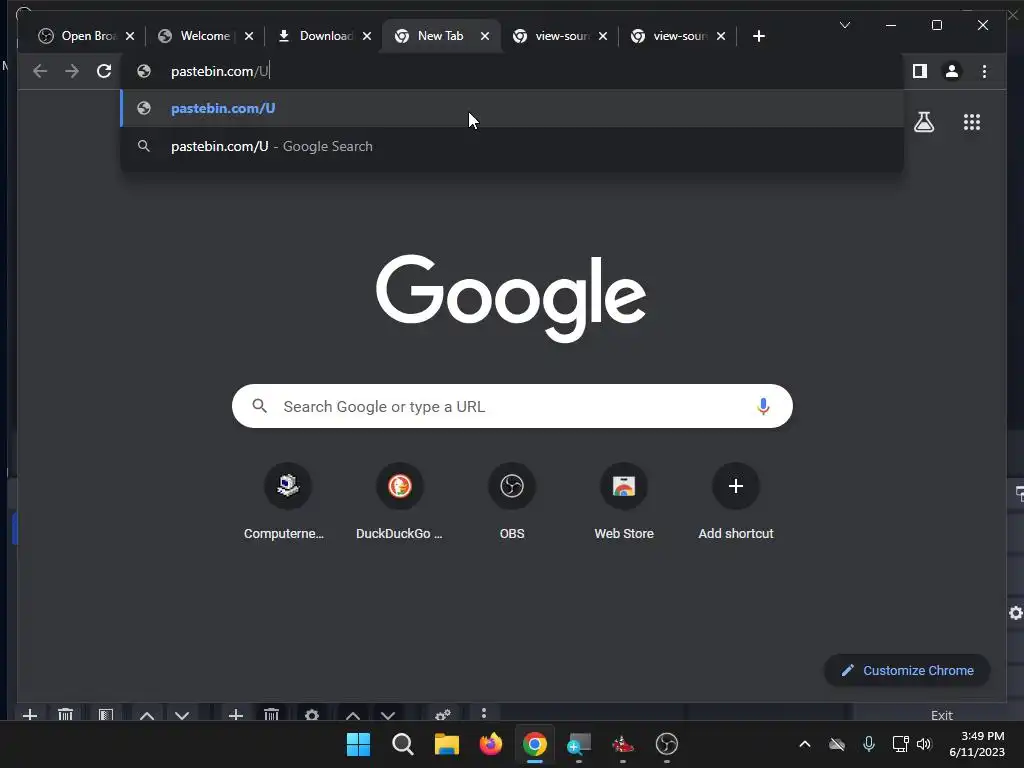Open Chrome's side panel icon
This screenshot has height=768, width=1024.
(x=920, y=71)
